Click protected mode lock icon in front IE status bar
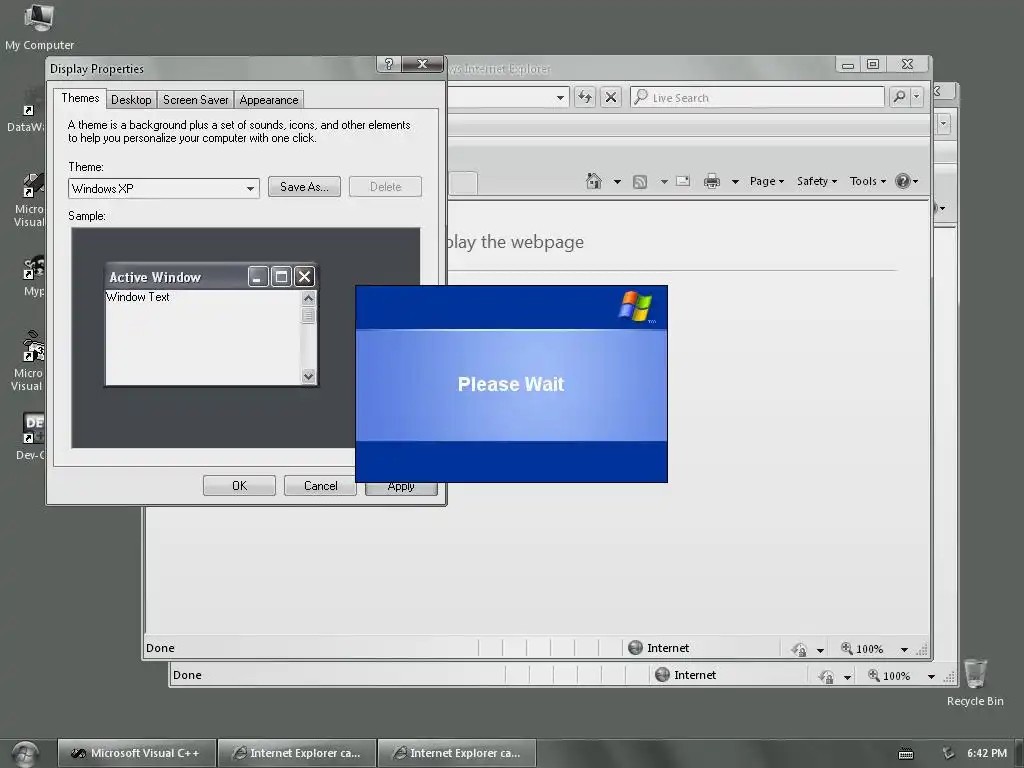Image resolution: width=1024 pixels, height=768 pixels. 799,649
